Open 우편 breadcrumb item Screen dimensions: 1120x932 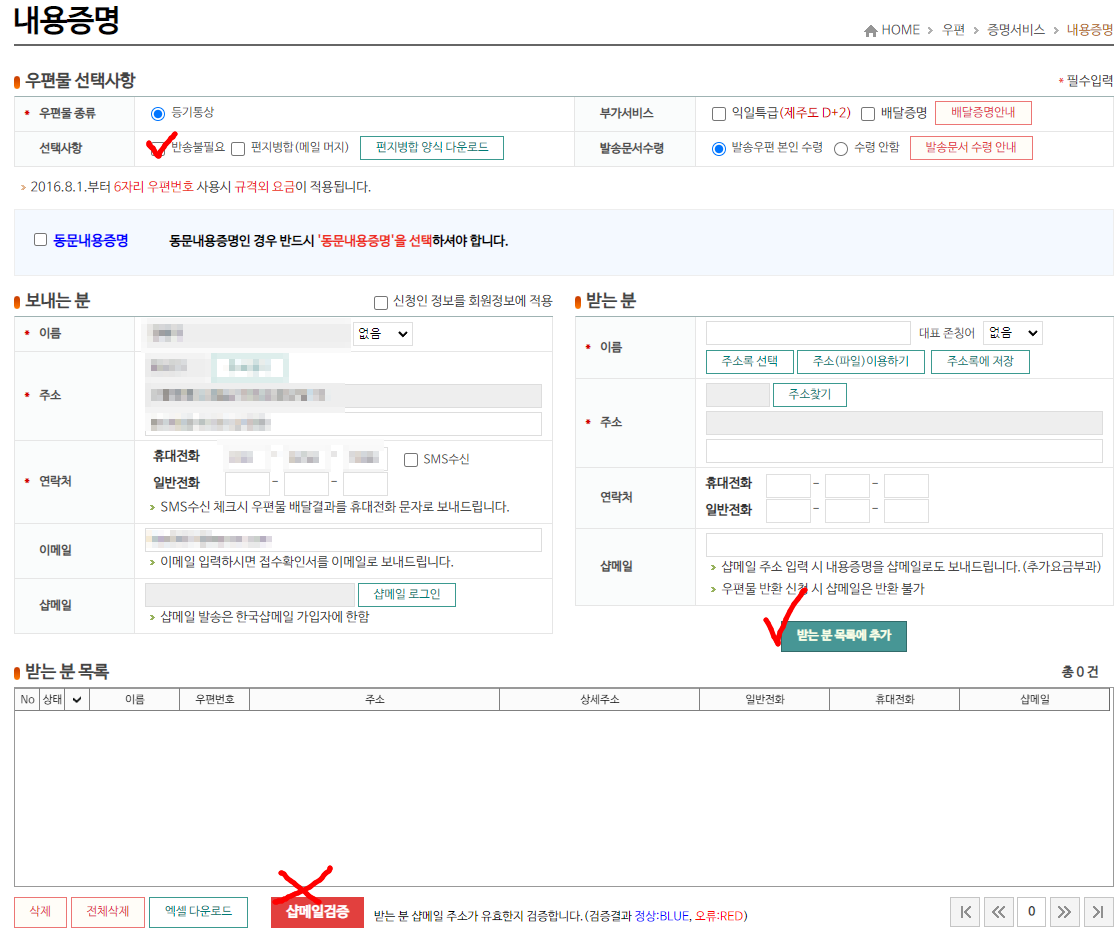coord(953,30)
